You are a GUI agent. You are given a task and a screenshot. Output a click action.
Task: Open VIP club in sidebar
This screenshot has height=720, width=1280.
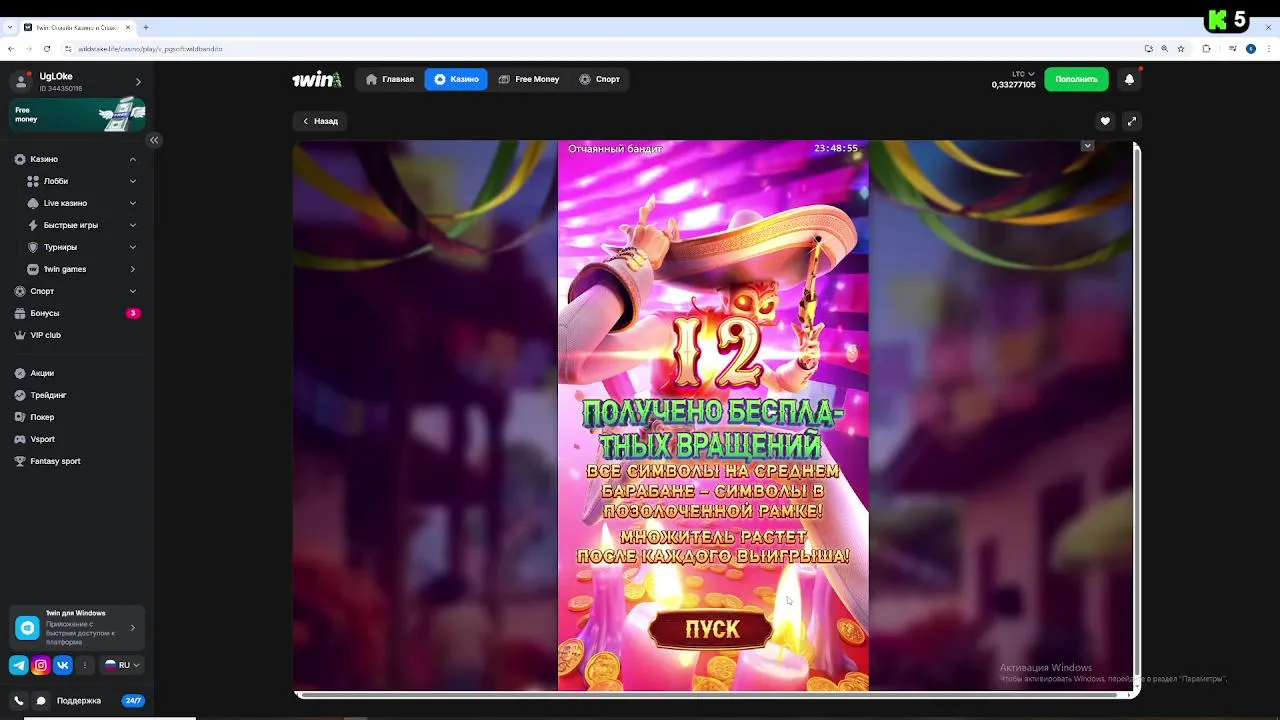77,335
